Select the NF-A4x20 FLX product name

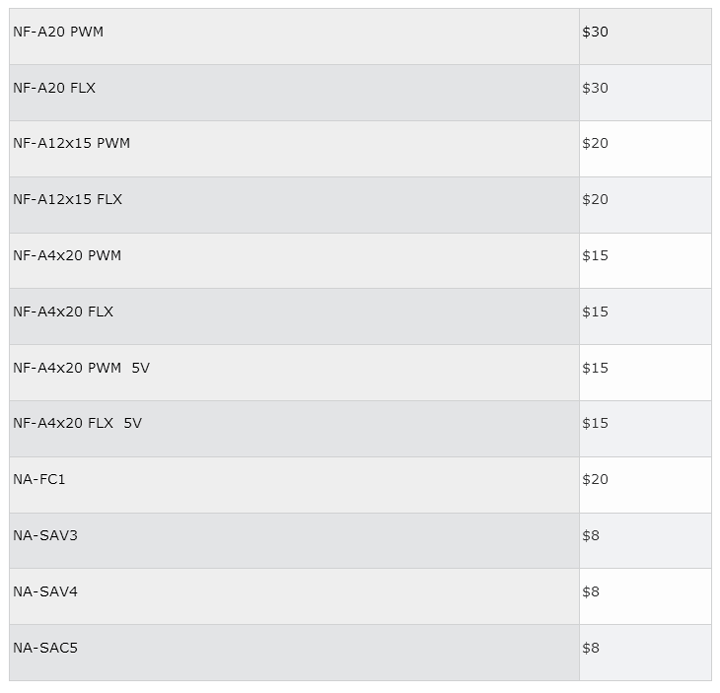click(63, 311)
